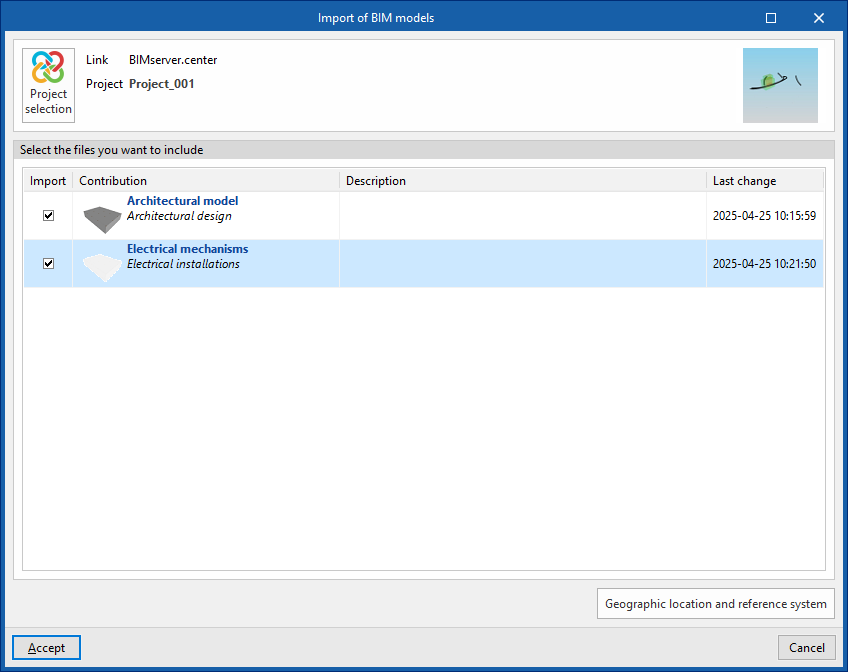Image resolution: width=848 pixels, height=672 pixels.
Task: Close the Import of BIM models dialog
Action: point(819,18)
